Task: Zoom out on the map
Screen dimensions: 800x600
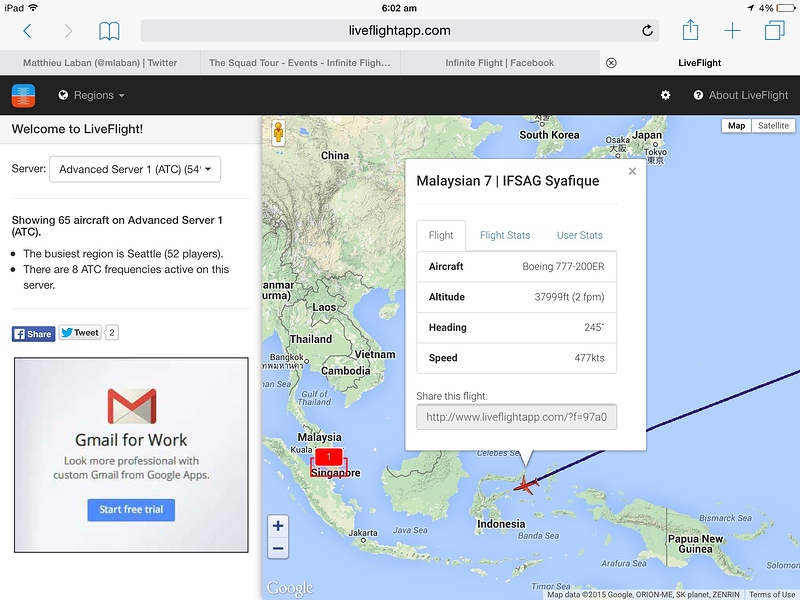Action: pos(278,548)
